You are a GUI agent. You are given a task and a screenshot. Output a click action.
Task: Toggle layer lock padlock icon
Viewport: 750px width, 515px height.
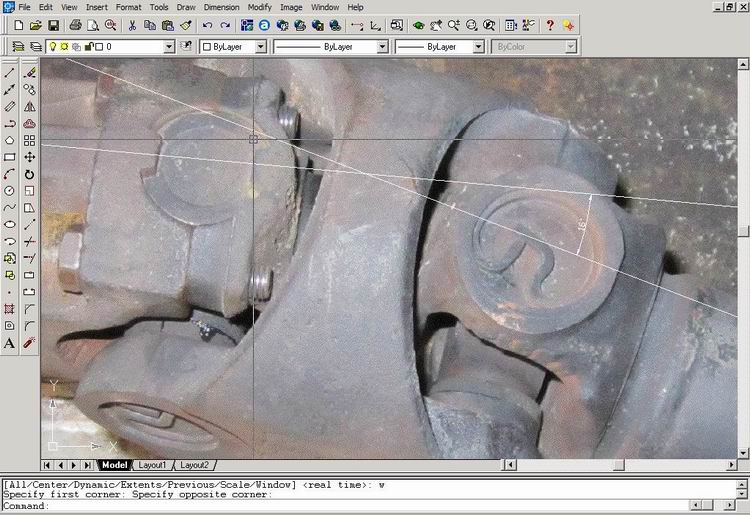[x=87, y=46]
